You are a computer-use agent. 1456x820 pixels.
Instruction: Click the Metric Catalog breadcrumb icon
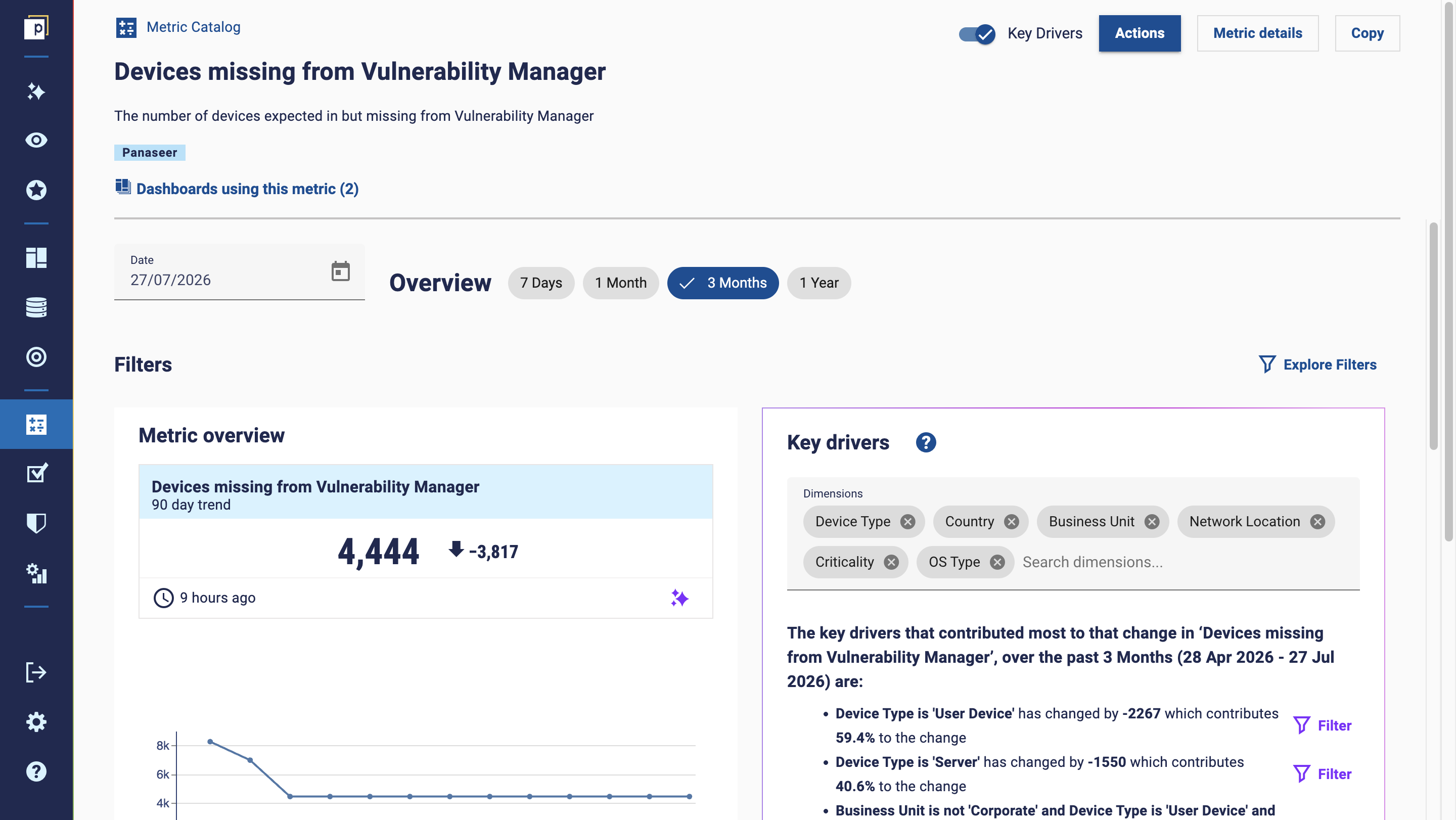tap(126, 27)
